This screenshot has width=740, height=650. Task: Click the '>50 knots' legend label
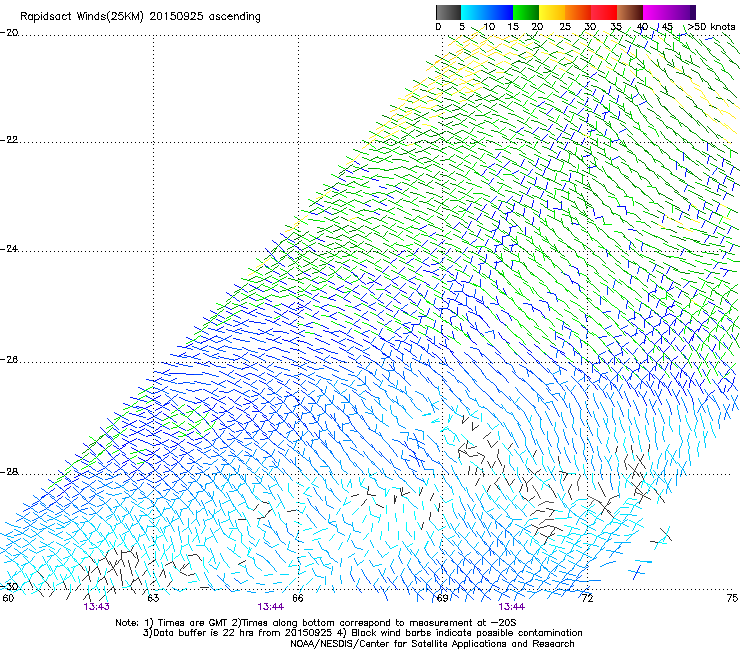point(711,26)
